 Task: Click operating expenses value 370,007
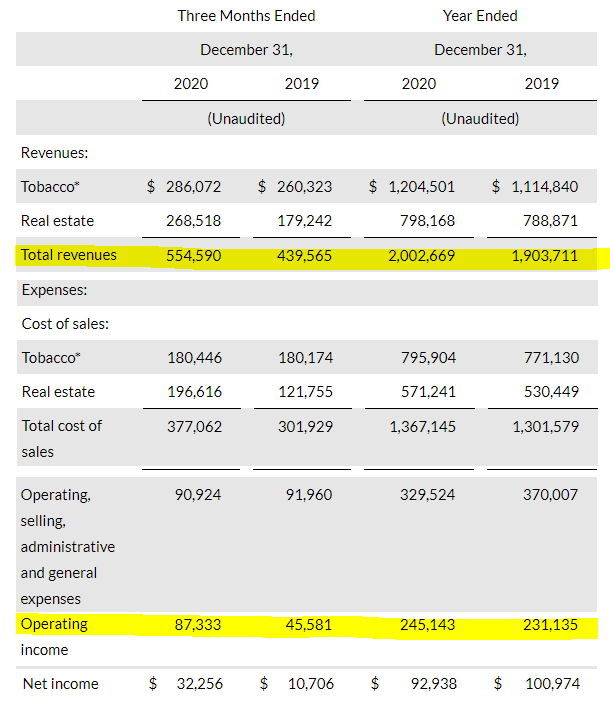click(551, 495)
